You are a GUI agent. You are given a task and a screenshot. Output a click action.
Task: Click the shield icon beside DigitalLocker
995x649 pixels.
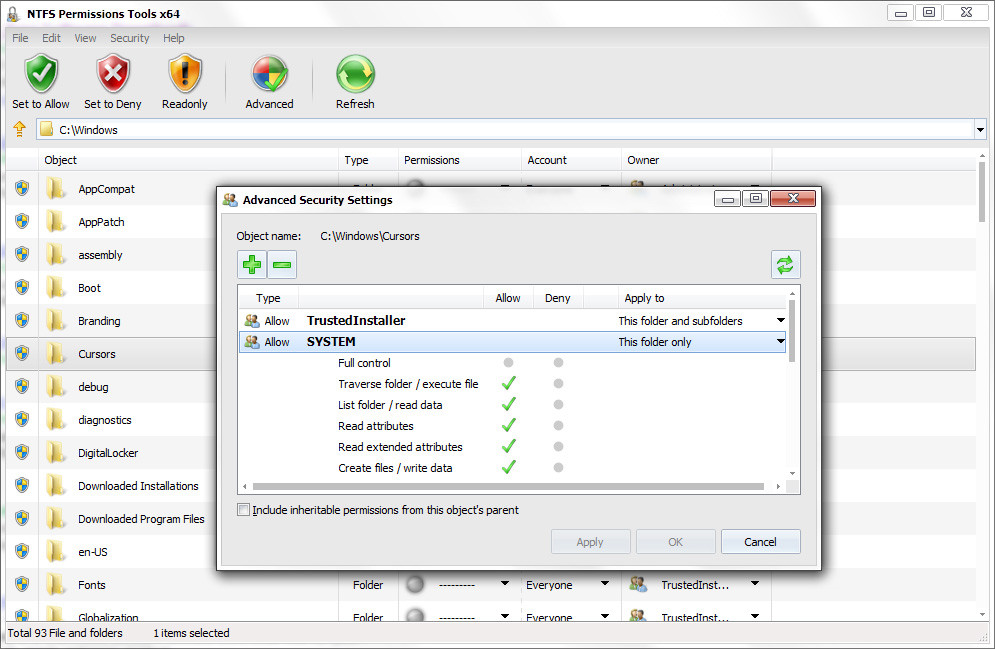22,452
